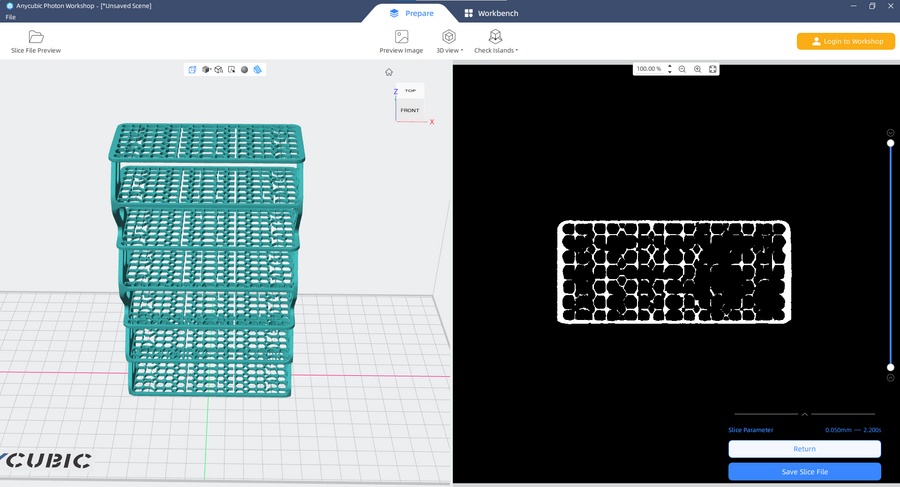
Task: Select the gray sphere shading icon
Action: [244, 70]
